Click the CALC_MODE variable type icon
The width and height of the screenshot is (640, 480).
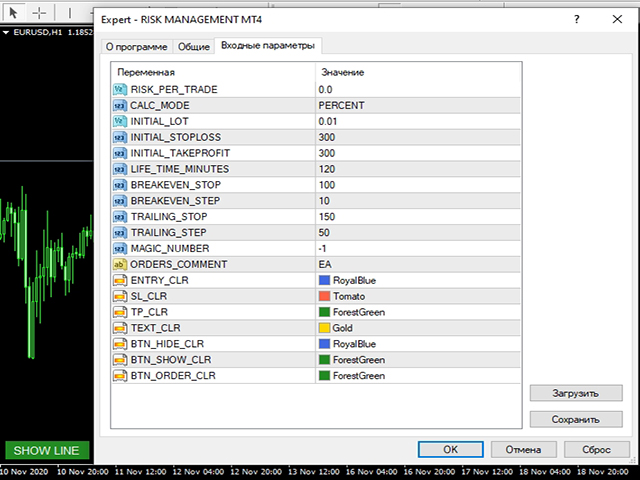pyautogui.click(x=120, y=105)
